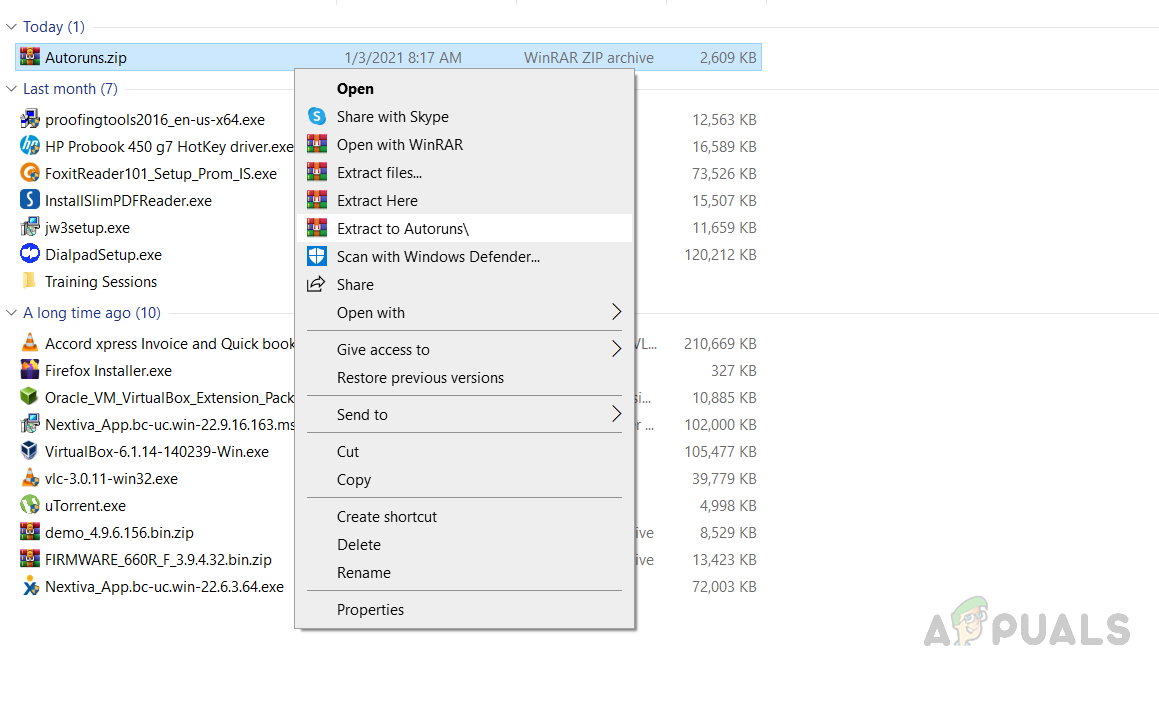Choose Extract to Autoruns\ from the menu
The width and height of the screenshot is (1159, 715).
(403, 229)
